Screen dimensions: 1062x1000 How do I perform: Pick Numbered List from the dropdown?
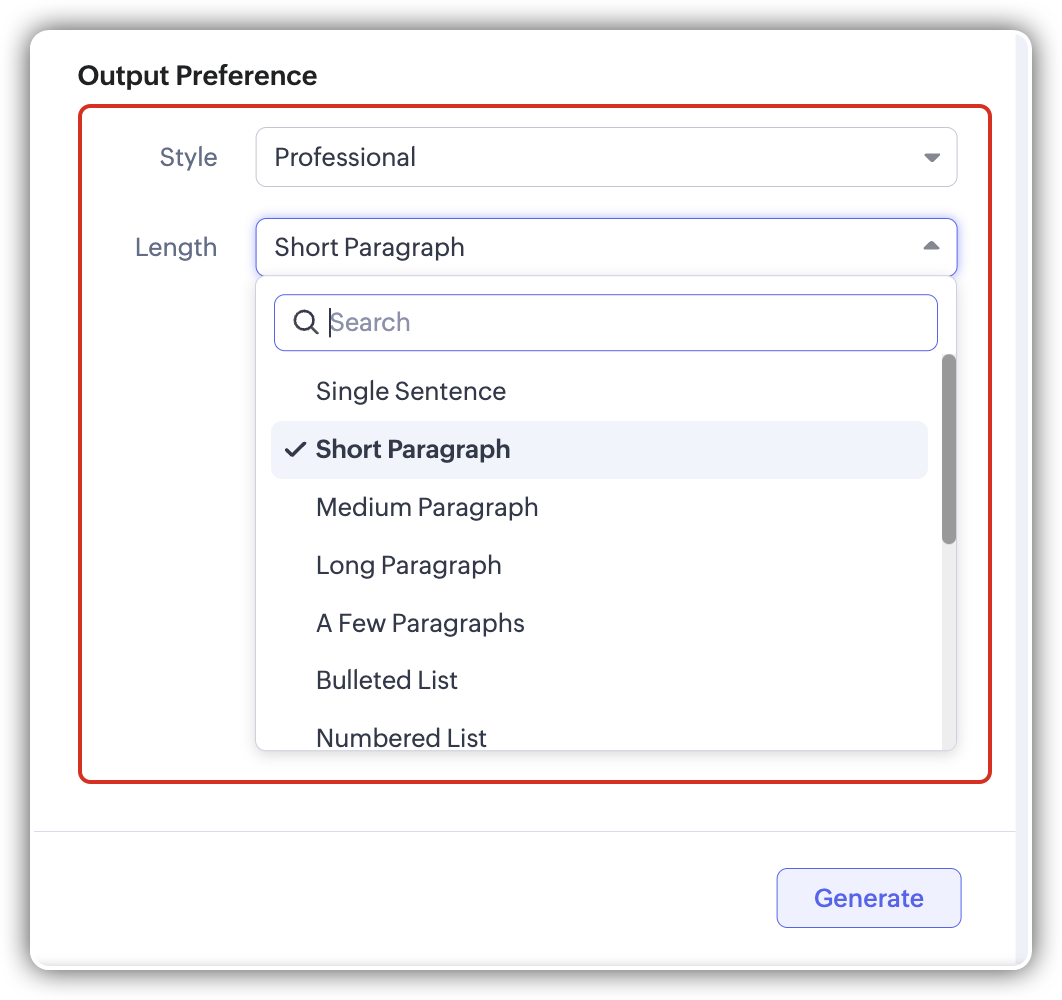pyautogui.click(x=401, y=737)
